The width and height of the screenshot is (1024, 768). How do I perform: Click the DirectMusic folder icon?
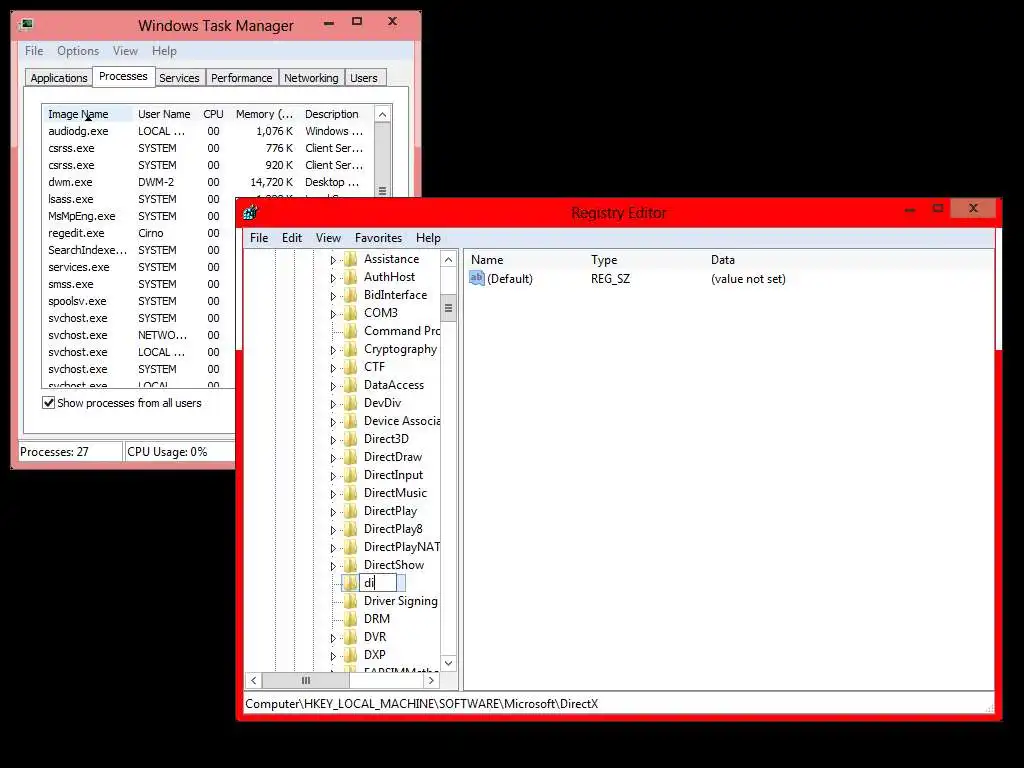click(351, 493)
